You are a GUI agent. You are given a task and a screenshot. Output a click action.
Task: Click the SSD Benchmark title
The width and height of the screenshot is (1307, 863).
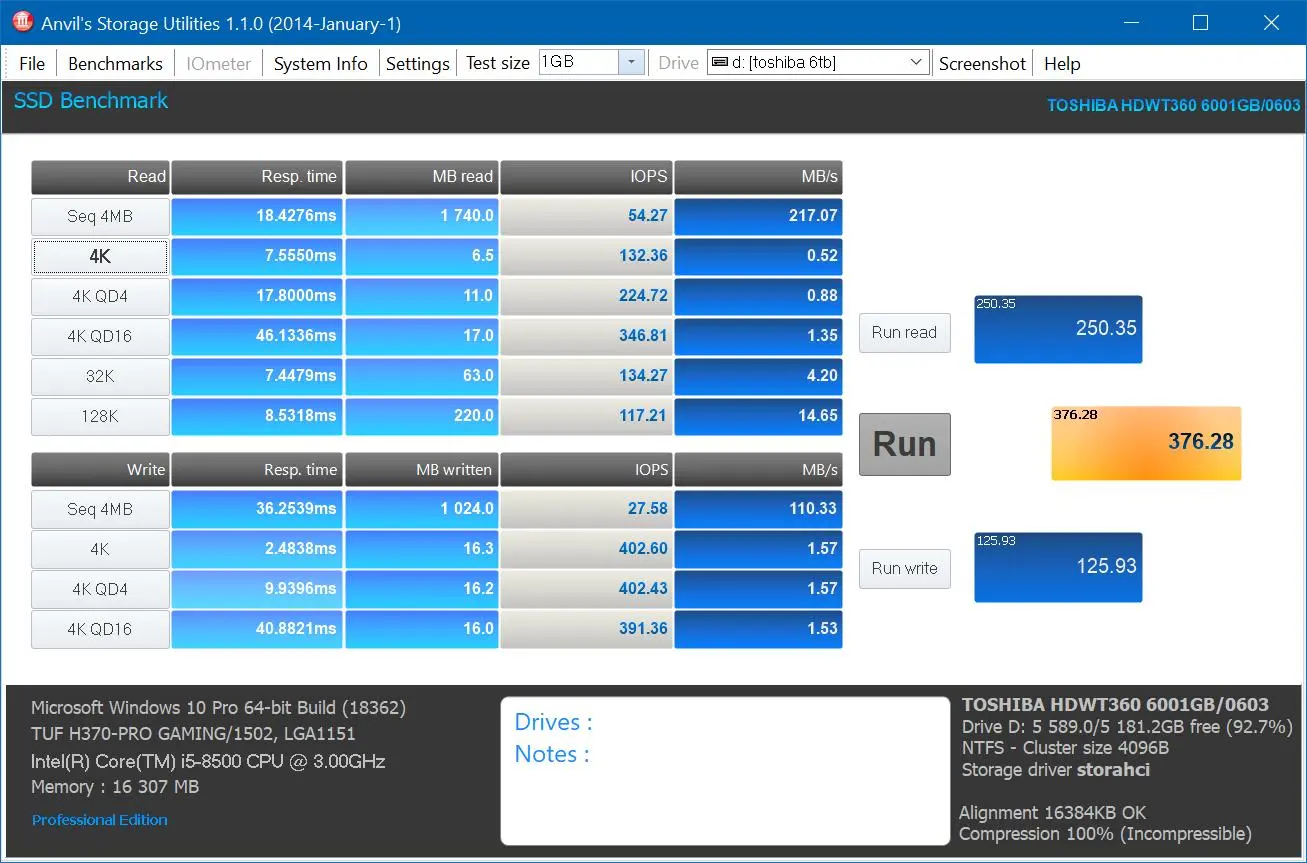tap(91, 101)
